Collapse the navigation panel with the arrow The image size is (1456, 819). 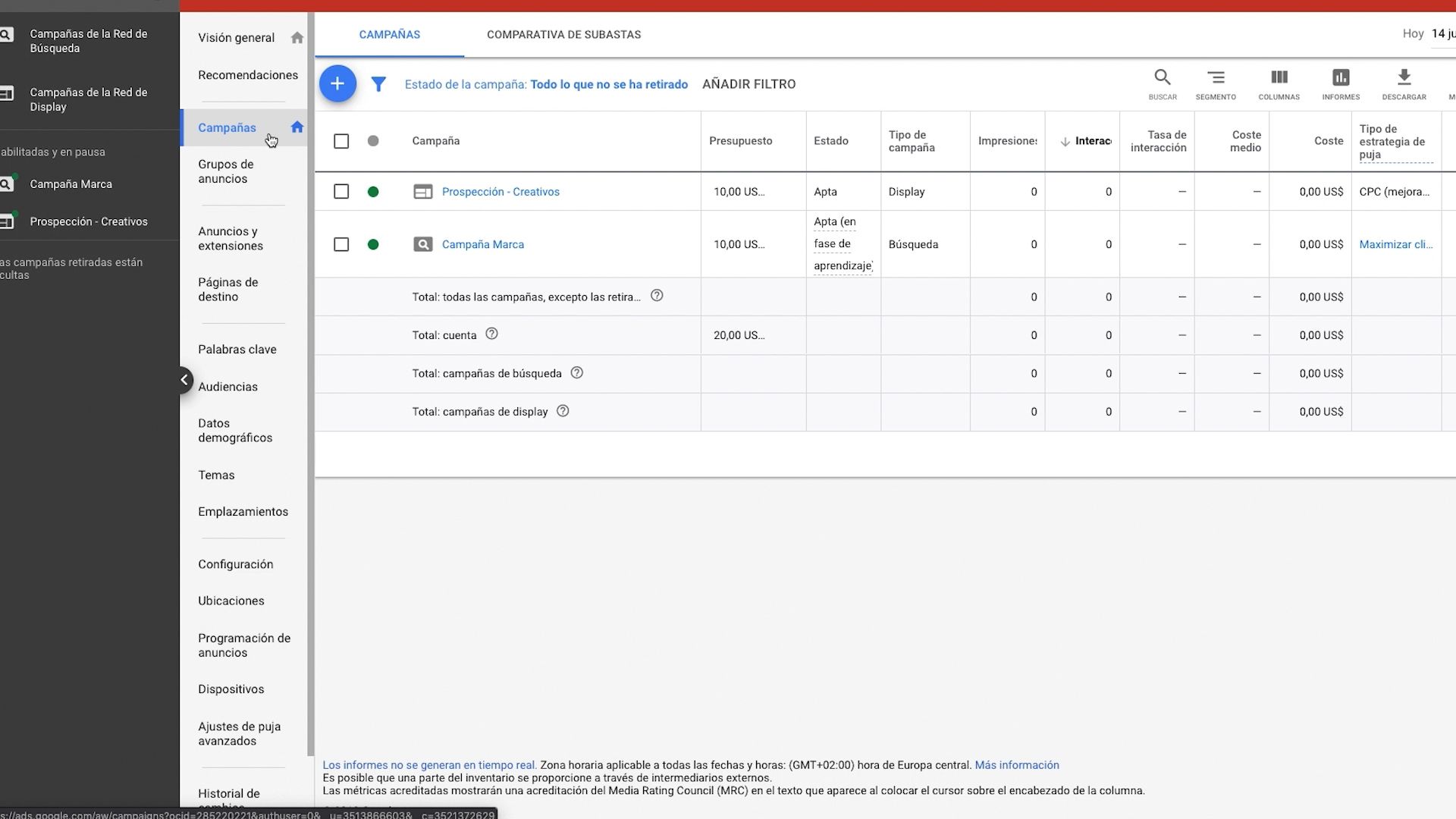coord(184,380)
